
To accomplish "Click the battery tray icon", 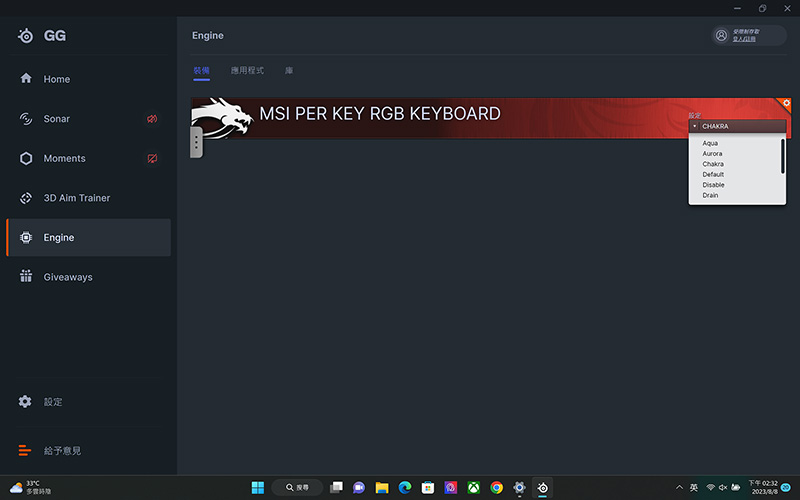I will coord(736,487).
